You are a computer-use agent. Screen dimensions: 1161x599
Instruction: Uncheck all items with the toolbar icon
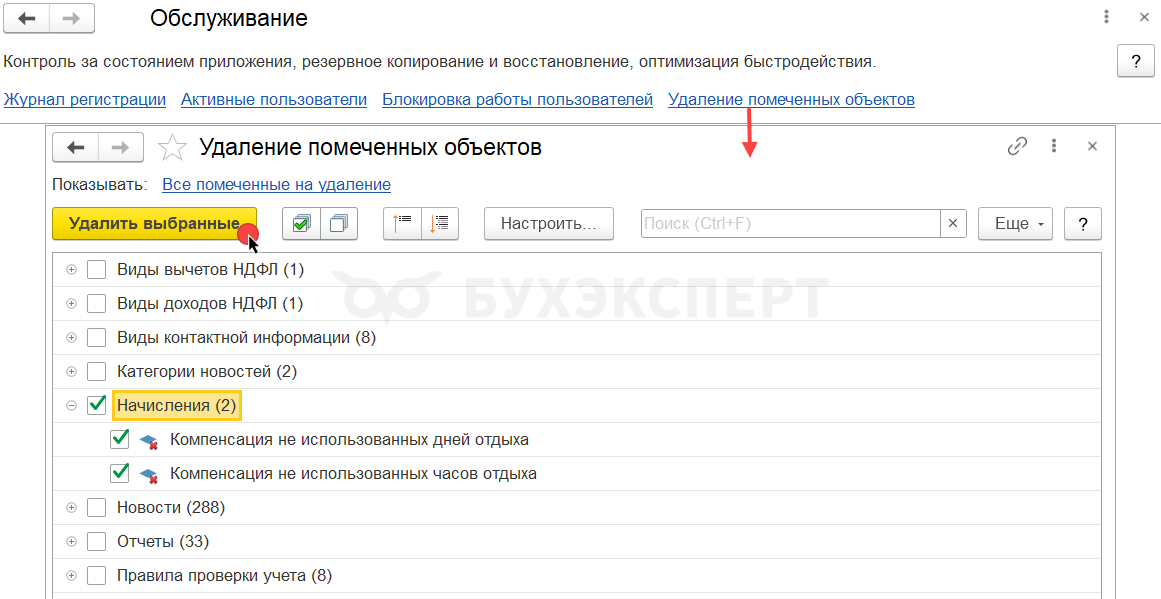click(x=339, y=224)
